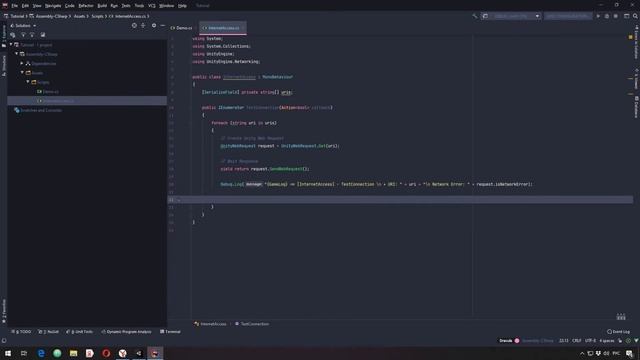Select the InternetAccess.cs editor tab
Viewport: 640px width, 360px height.
point(223,28)
